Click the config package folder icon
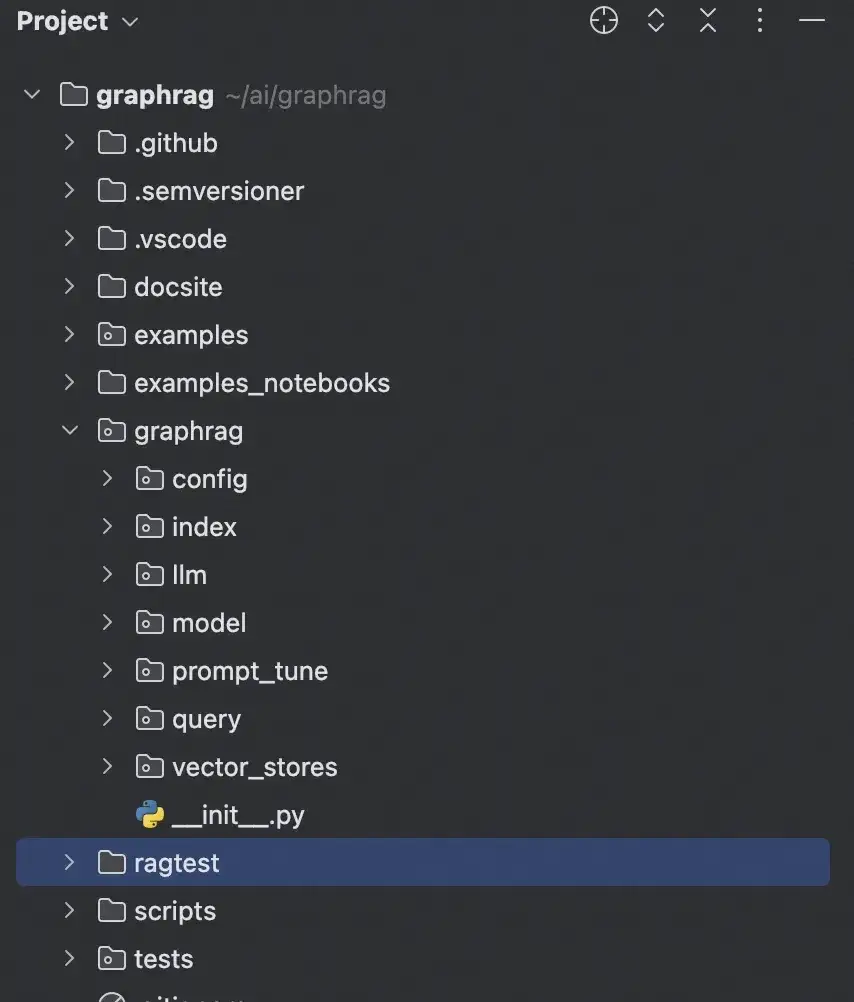Viewport: 854px width, 1002px height. [150, 479]
